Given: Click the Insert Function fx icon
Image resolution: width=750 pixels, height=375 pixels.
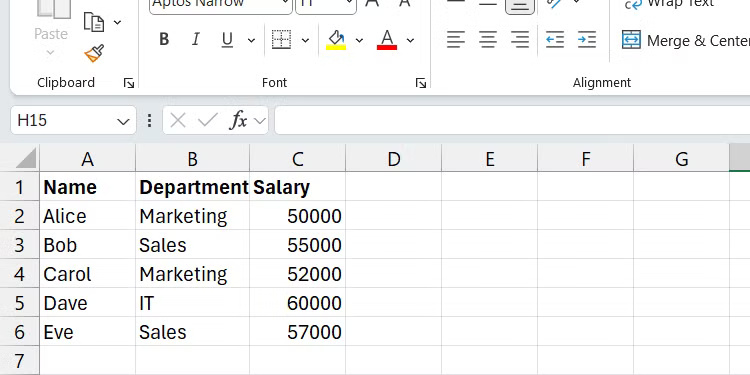Looking at the screenshot, I should tap(238, 121).
